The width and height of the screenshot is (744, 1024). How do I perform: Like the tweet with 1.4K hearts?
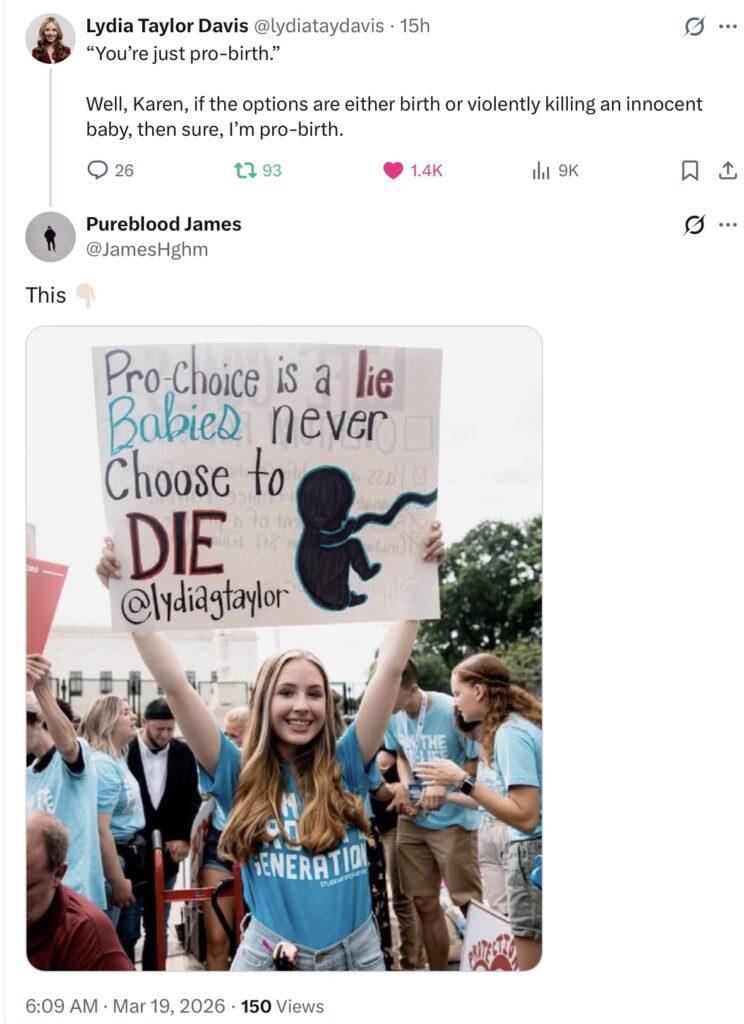pos(394,171)
